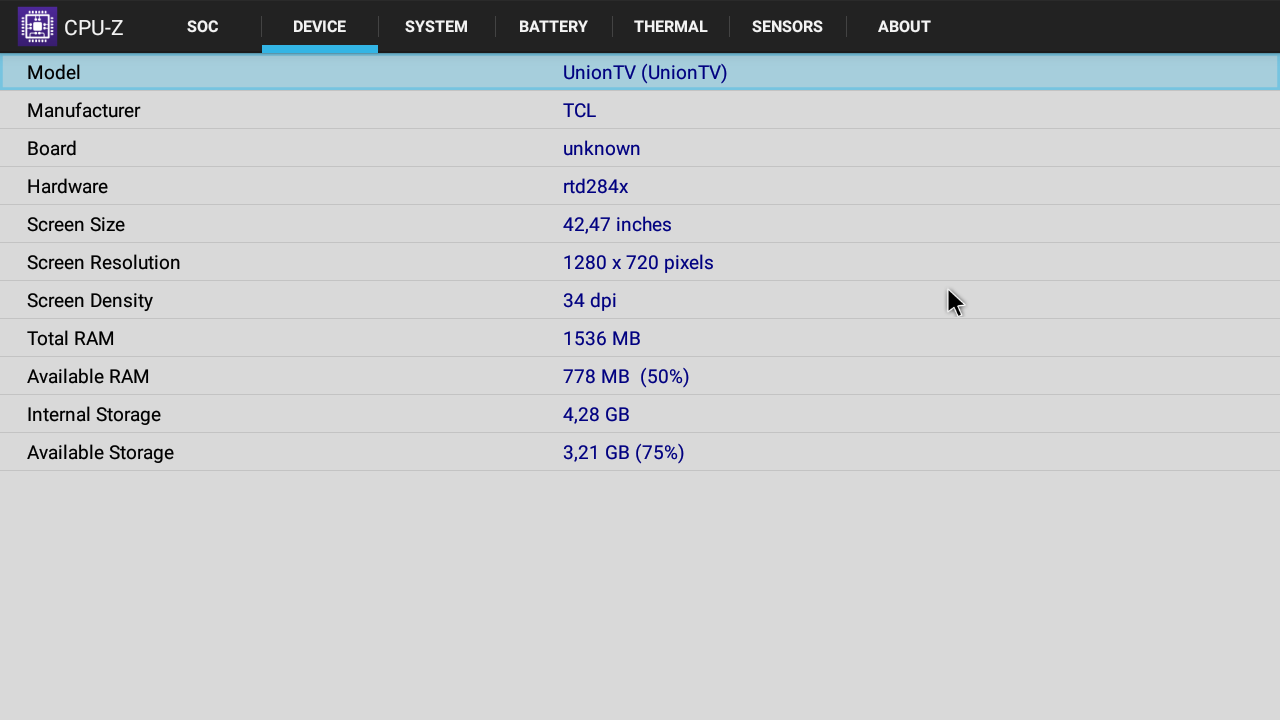The height and width of the screenshot is (720, 1280).
Task: Select the DEVICE tab
Action: click(320, 27)
